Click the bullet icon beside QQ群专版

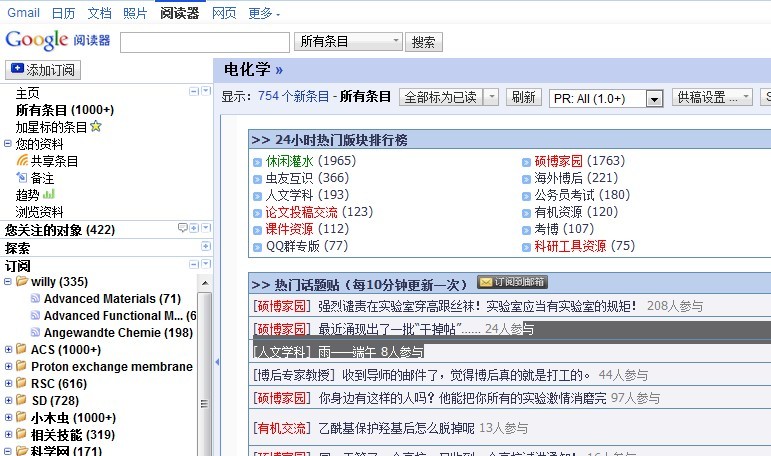pos(257,247)
